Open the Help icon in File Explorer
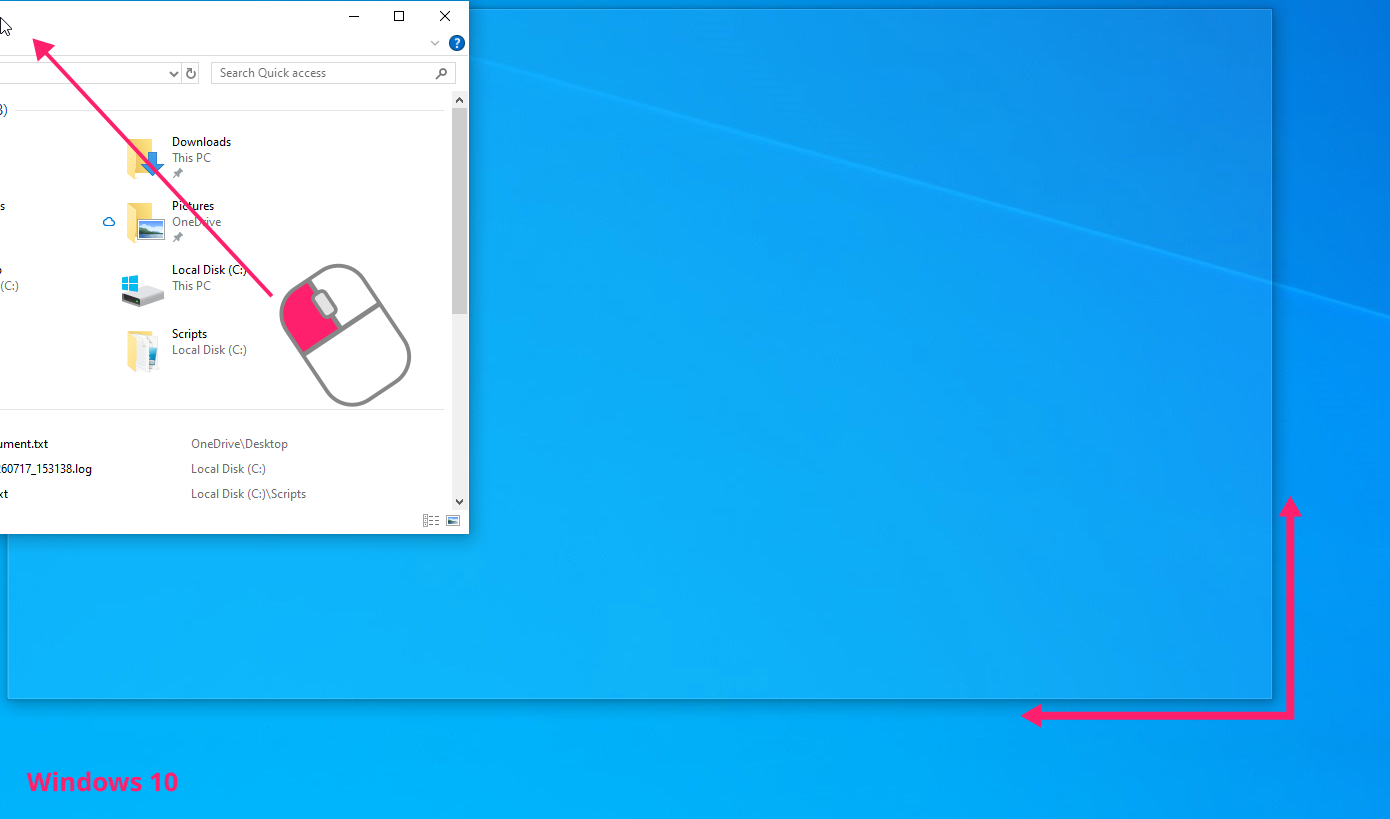Viewport: 1390px width, 819px height. pyautogui.click(x=457, y=43)
